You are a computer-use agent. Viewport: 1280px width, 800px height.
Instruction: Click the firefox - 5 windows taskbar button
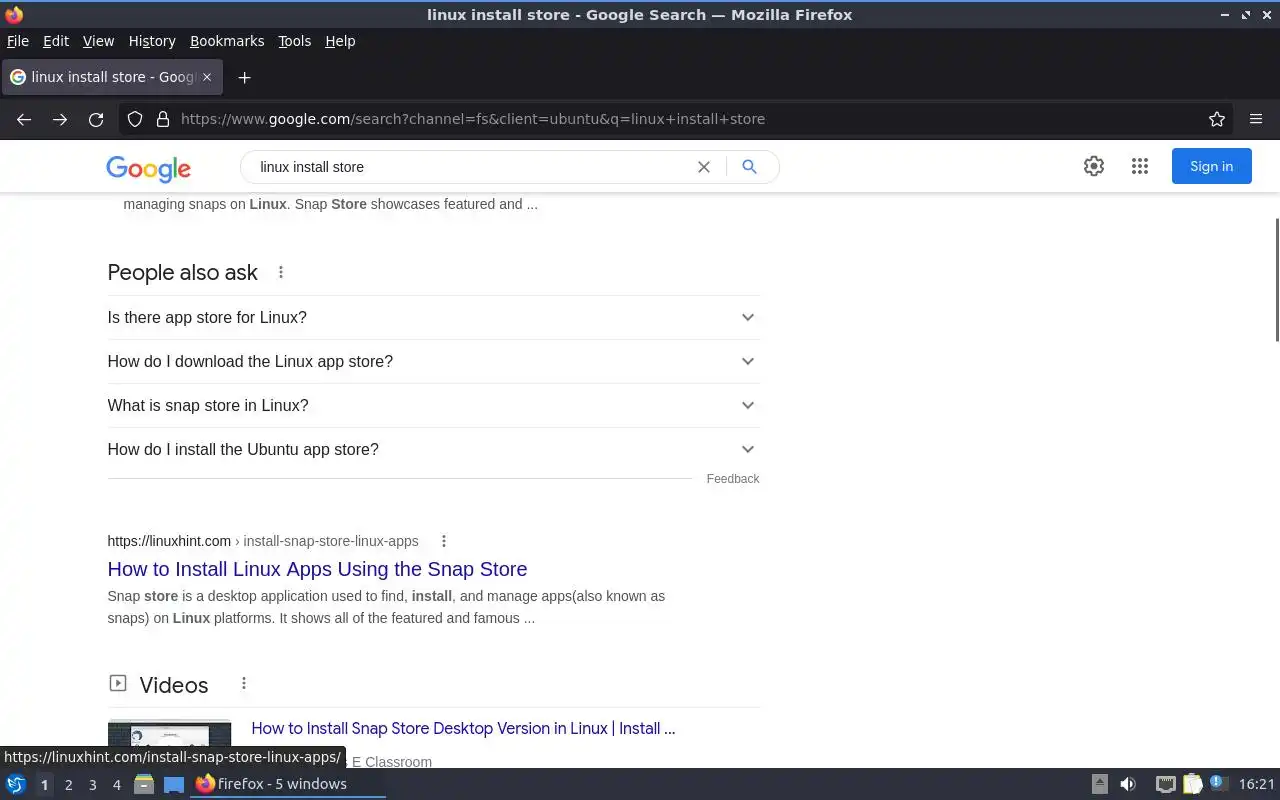point(288,784)
